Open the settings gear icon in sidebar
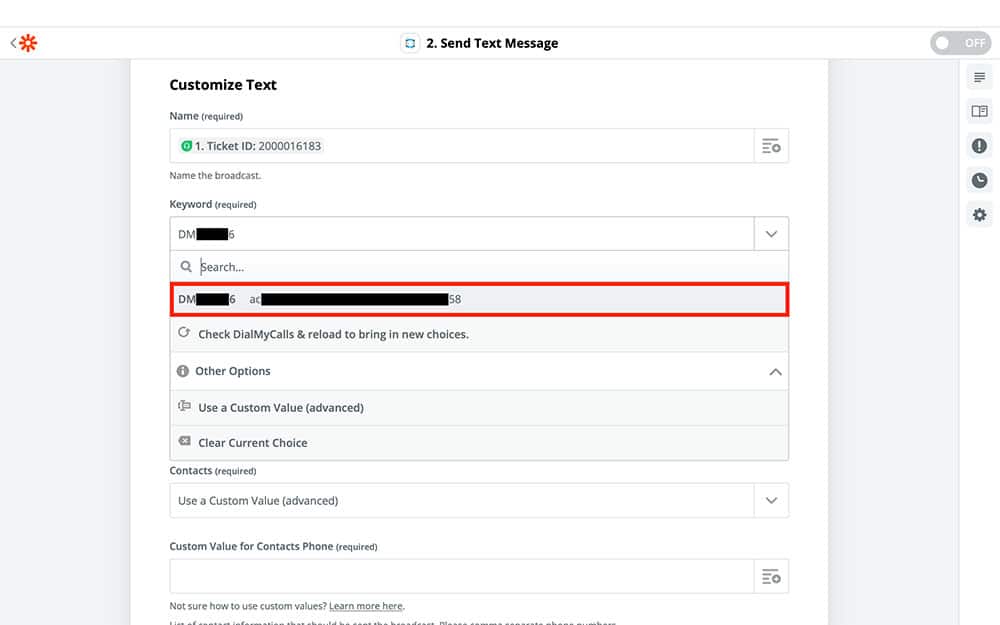 pyautogui.click(x=979, y=215)
